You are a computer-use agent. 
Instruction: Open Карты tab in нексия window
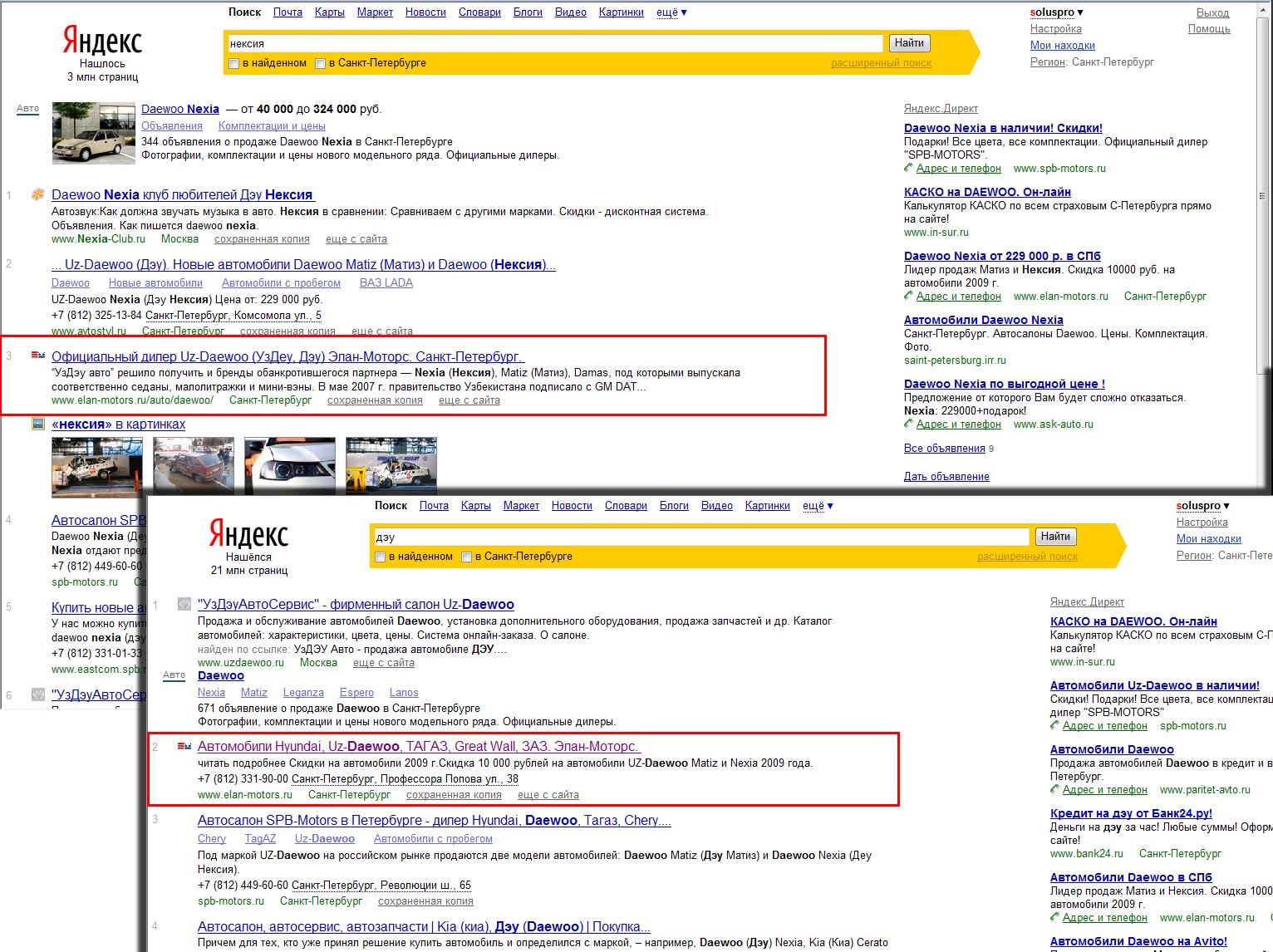pos(330,12)
